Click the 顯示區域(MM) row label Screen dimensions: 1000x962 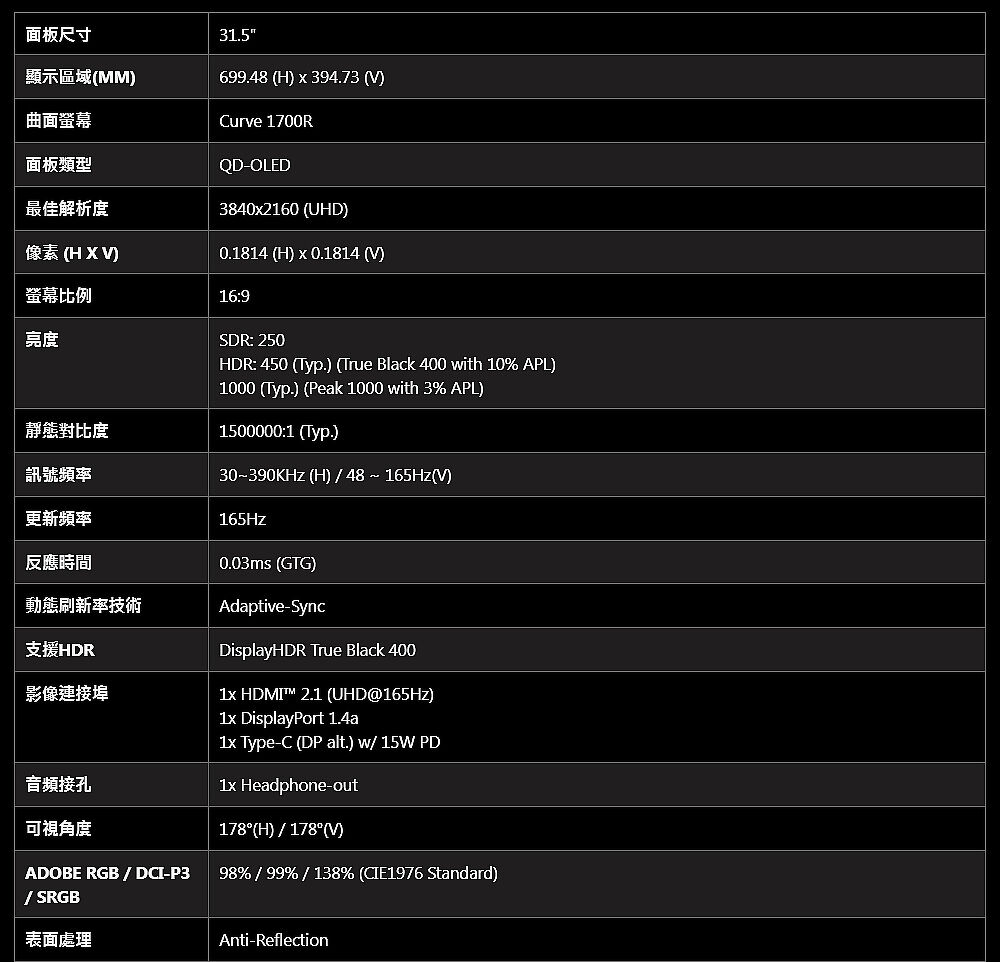[80, 77]
